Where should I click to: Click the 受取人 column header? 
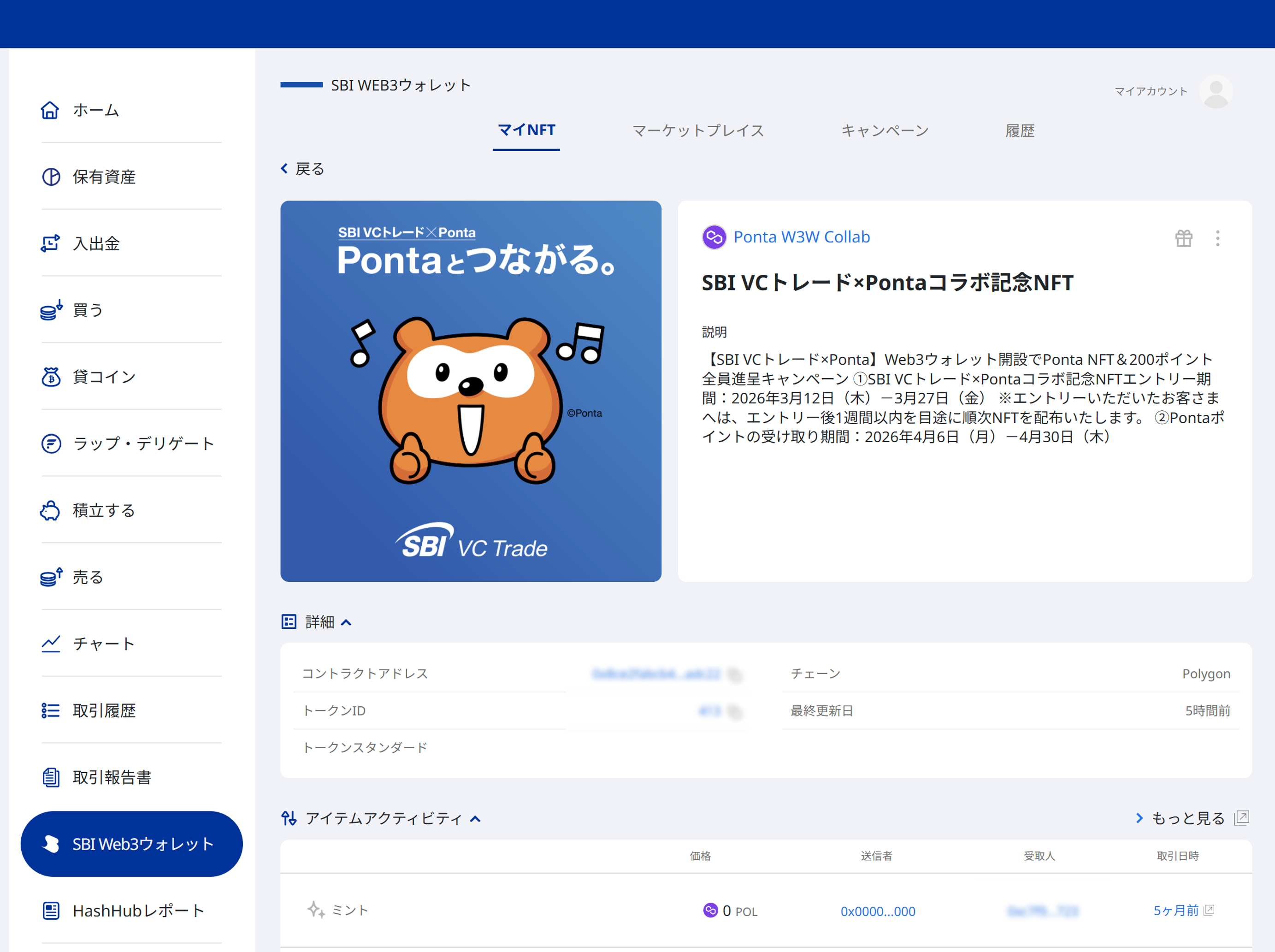click(1039, 856)
